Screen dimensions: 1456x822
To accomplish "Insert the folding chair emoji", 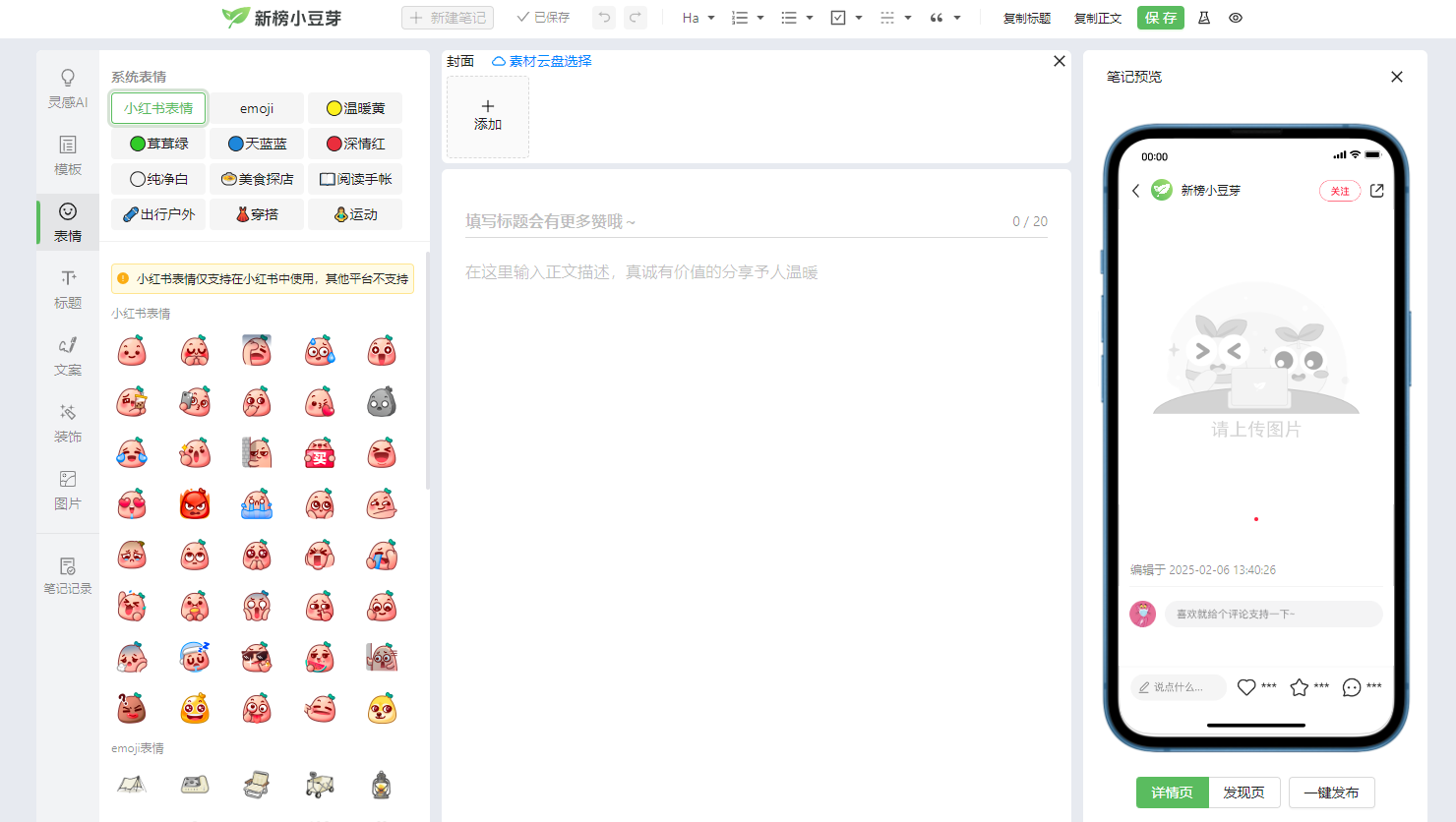I will (257, 785).
